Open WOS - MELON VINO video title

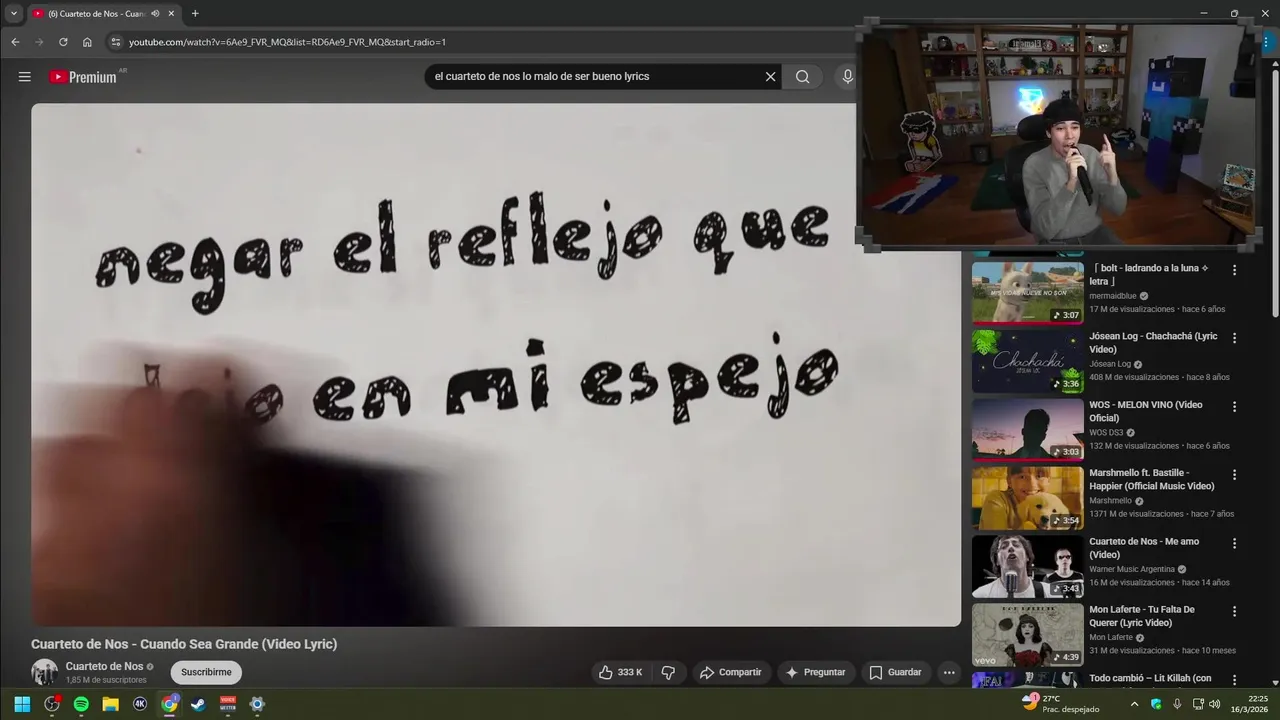[x=1146, y=411]
